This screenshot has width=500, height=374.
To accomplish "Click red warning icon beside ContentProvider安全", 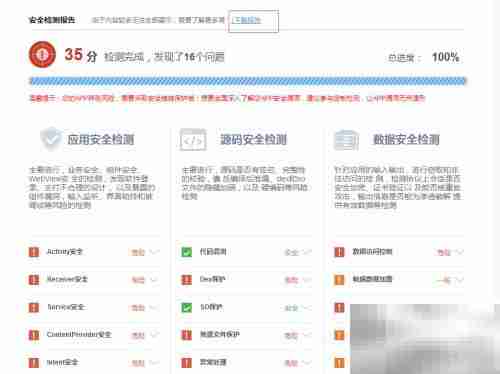I will click(x=34, y=335).
